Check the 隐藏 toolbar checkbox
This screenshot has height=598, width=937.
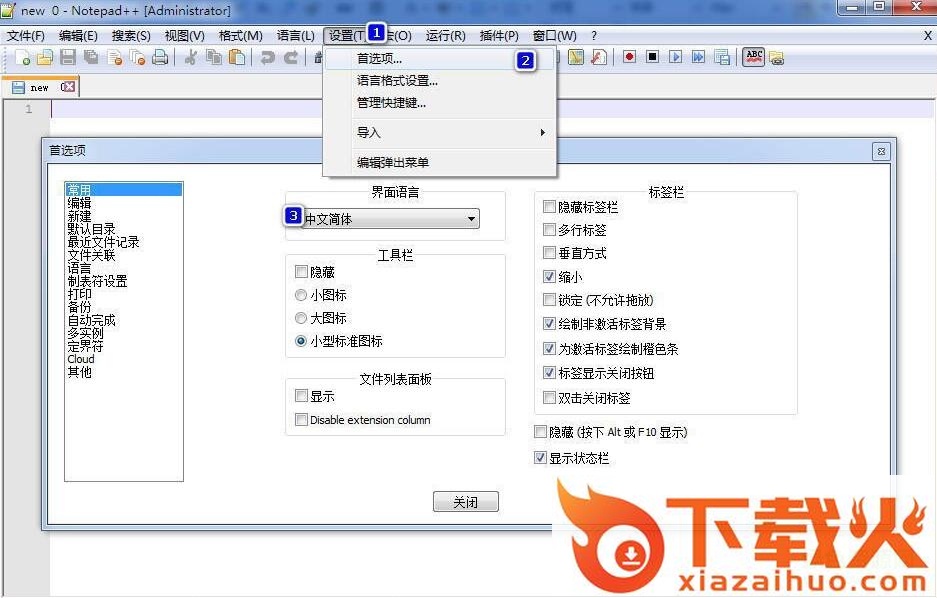pyautogui.click(x=301, y=272)
